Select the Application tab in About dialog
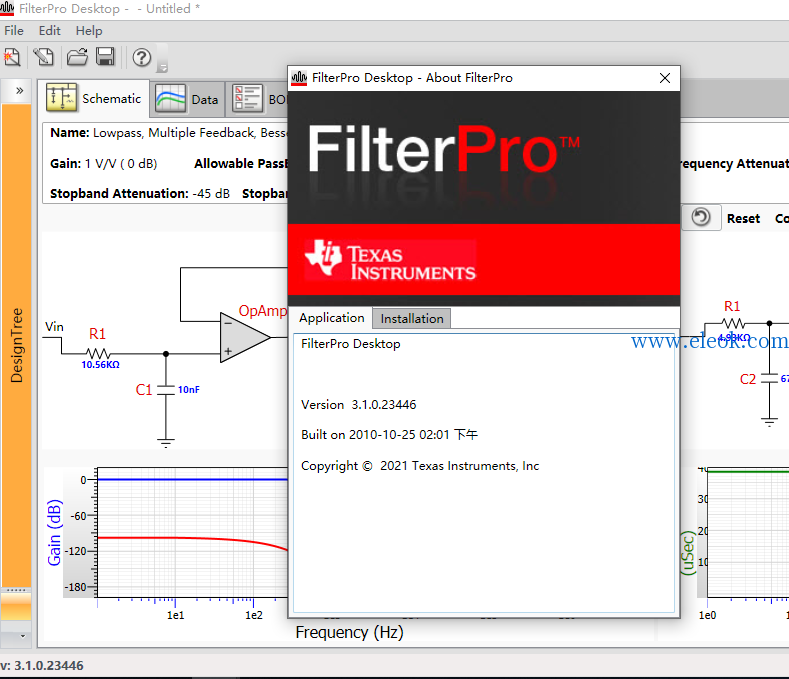This screenshot has height=679, width=789. pyautogui.click(x=332, y=318)
